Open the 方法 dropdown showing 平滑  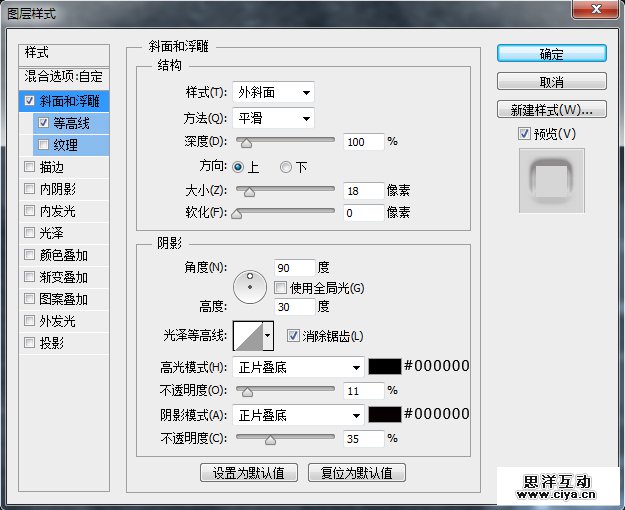[273, 118]
